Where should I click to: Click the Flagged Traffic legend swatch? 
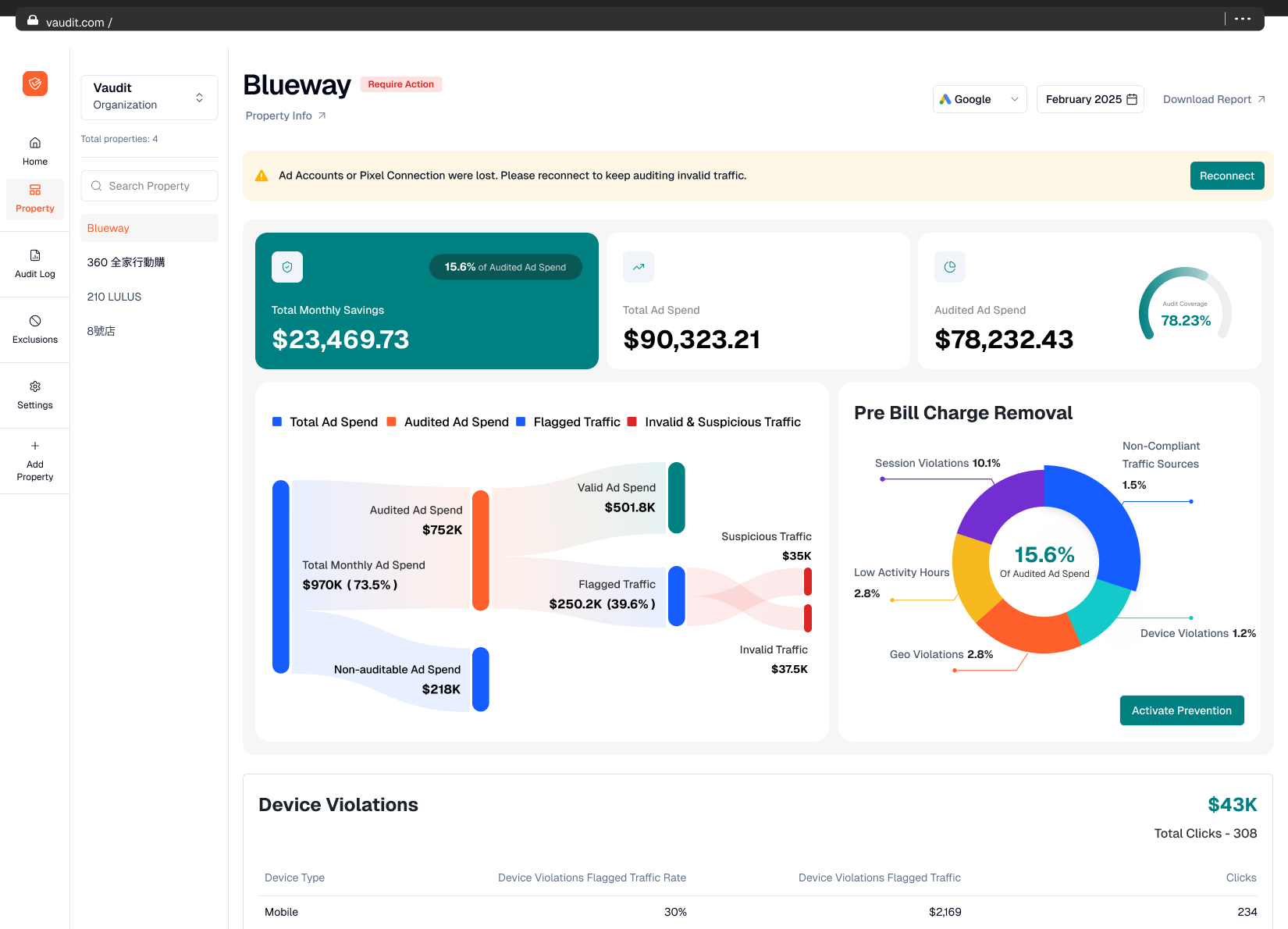click(x=521, y=422)
